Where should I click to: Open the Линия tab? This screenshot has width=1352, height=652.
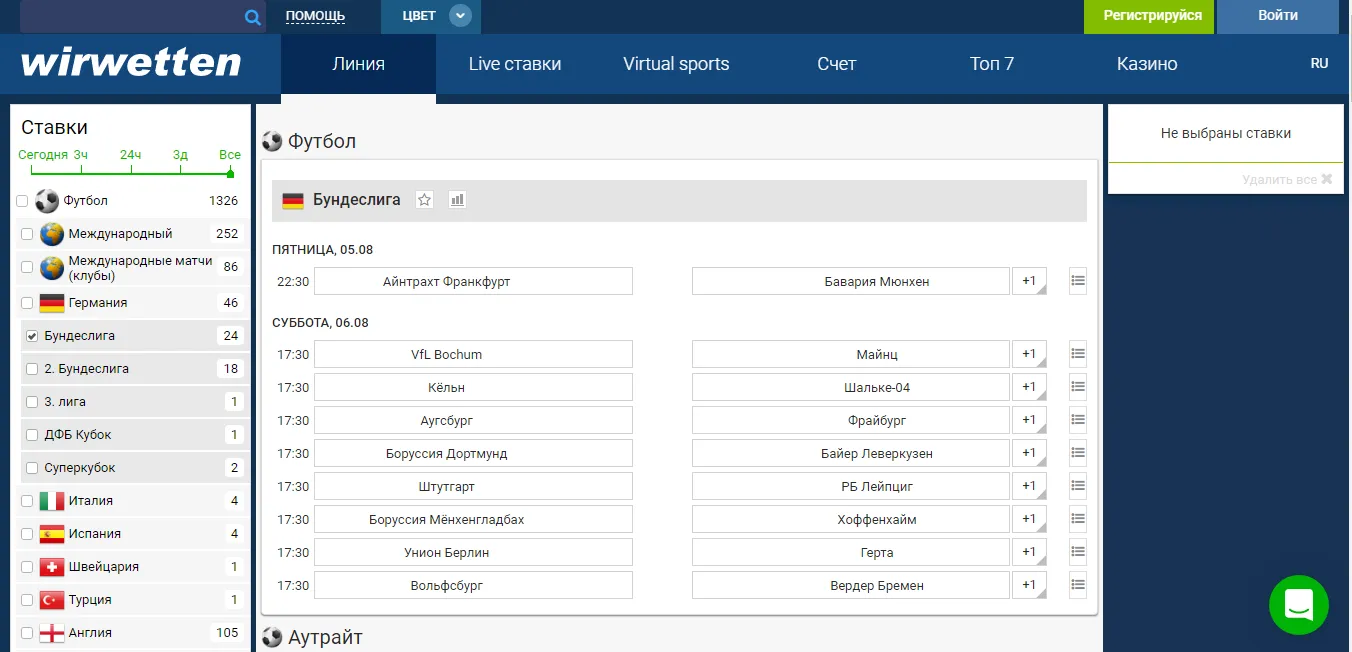tap(358, 64)
